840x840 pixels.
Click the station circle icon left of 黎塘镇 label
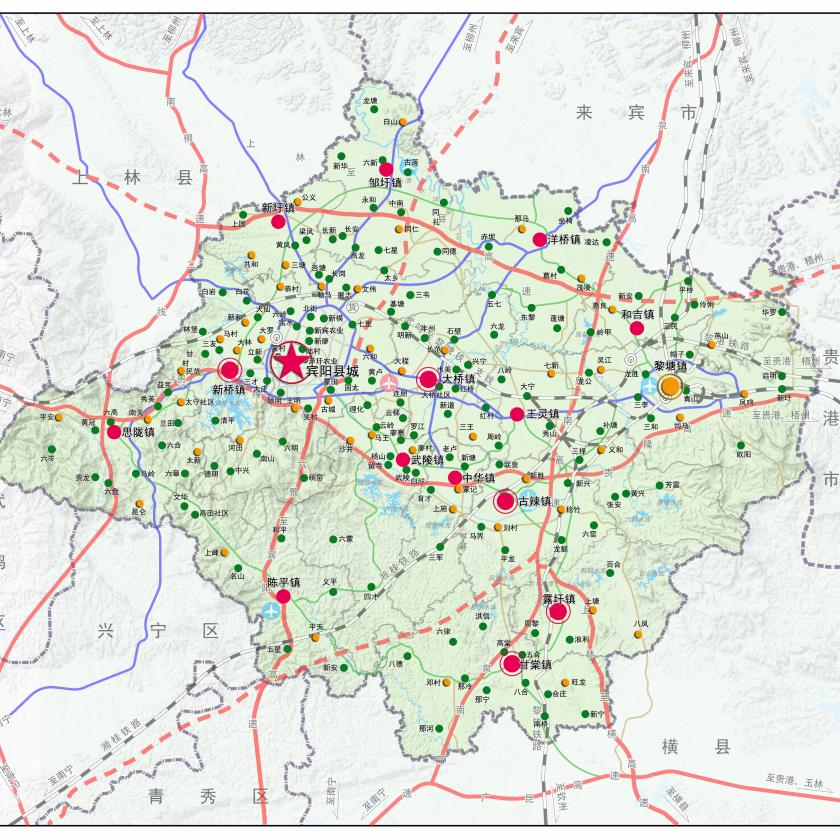[632, 358]
